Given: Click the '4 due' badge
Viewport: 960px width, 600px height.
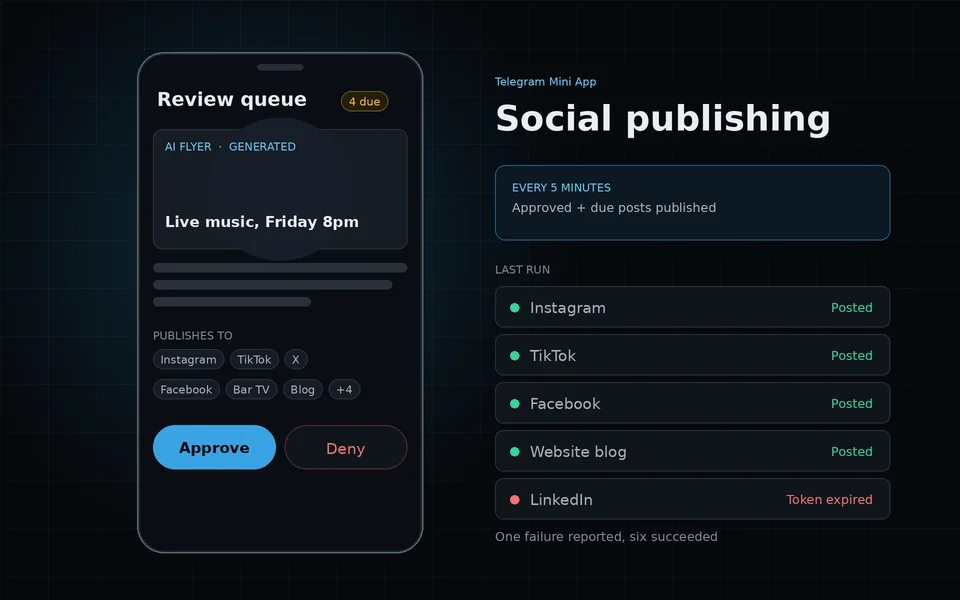Looking at the screenshot, I should 364,102.
